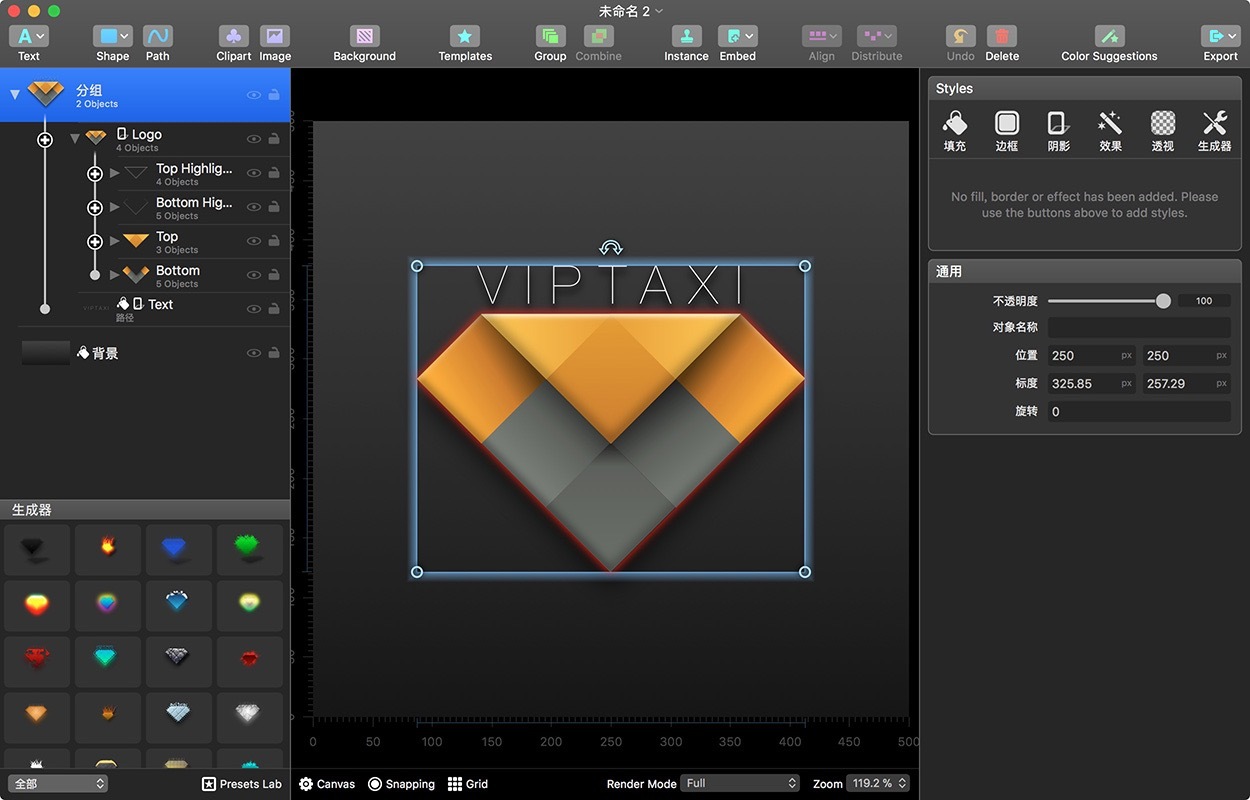
Task: Toggle visibility of the 背景 layer
Action: pos(254,353)
